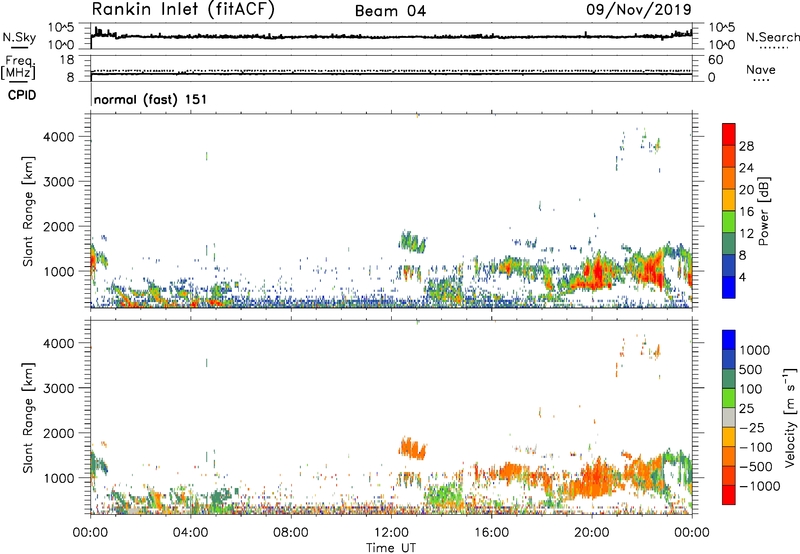The height and width of the screenshot is (554, 800).
Task: Select the 'CPID' row label
Action: [x=21, y=95]
